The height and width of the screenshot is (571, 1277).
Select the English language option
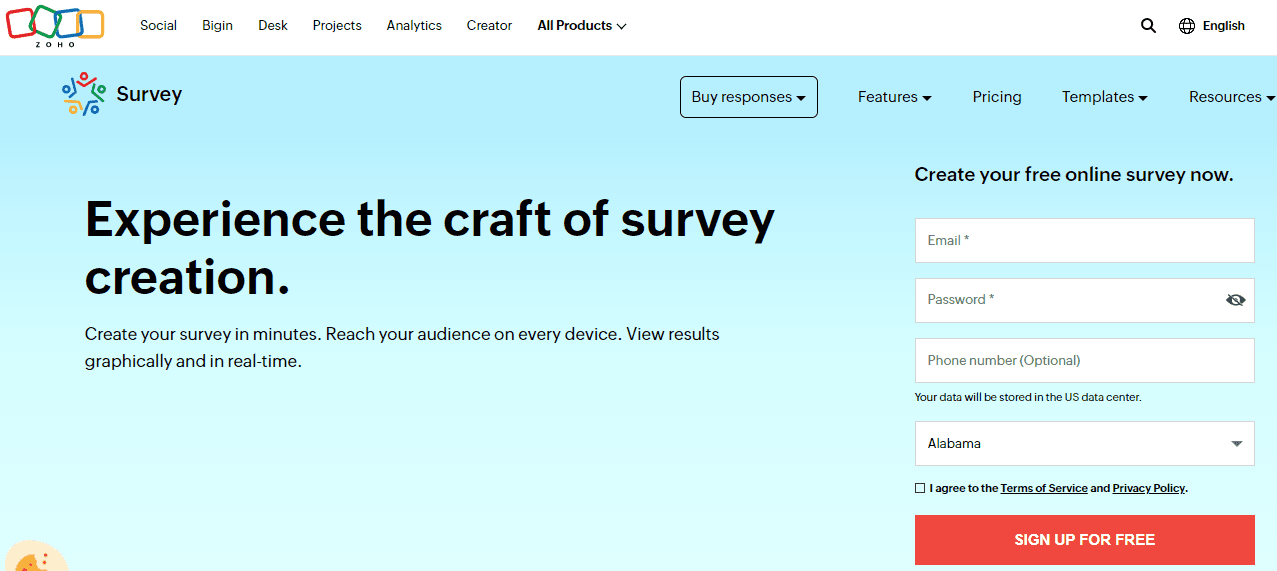1224,26
